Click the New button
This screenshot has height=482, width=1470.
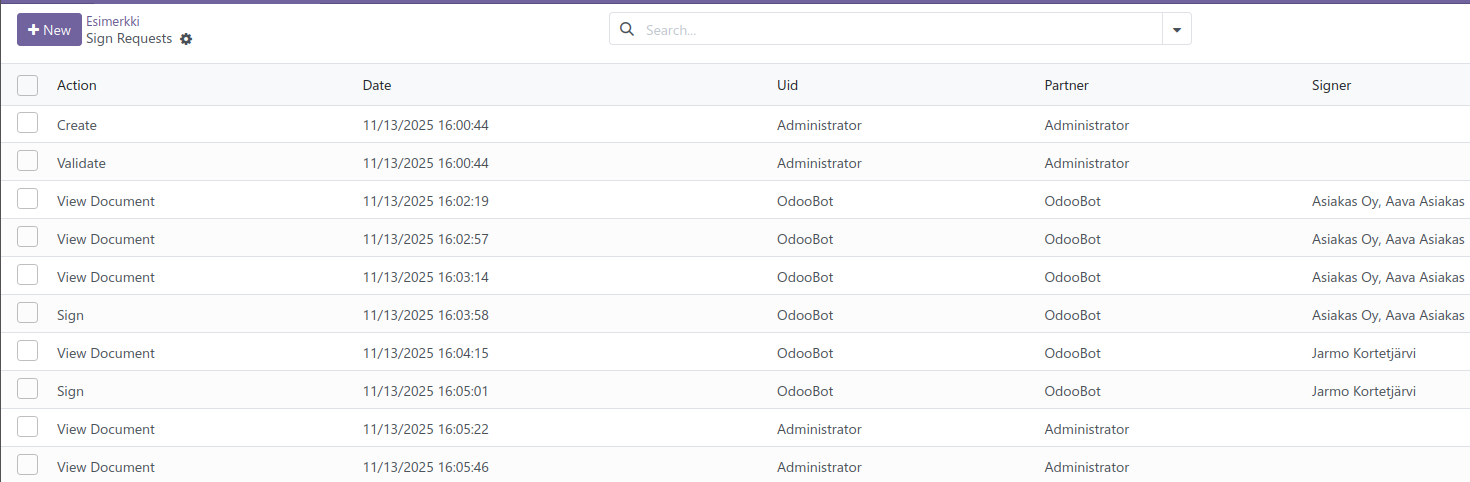click(x=49, y=30)
